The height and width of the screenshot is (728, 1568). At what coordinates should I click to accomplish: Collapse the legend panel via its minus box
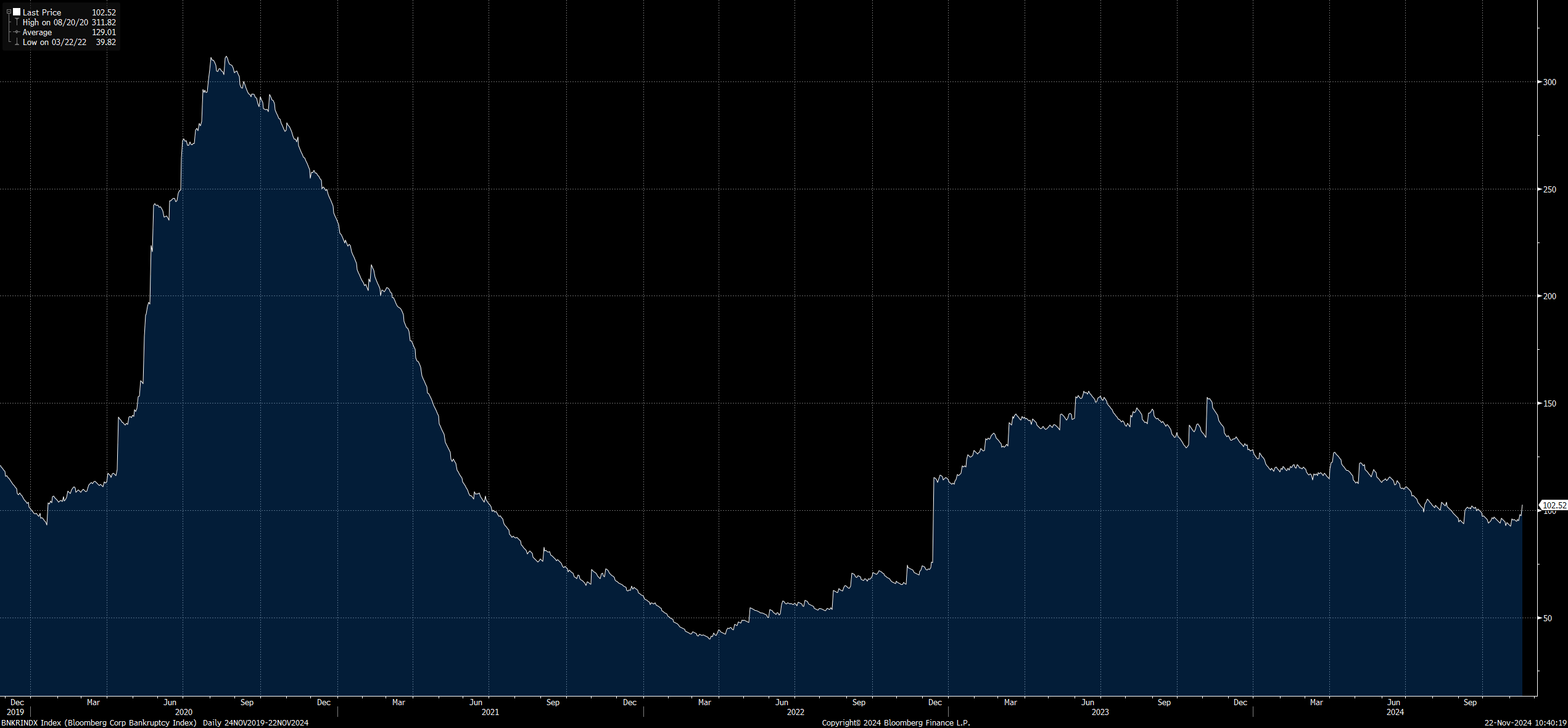tap(10, 12)
